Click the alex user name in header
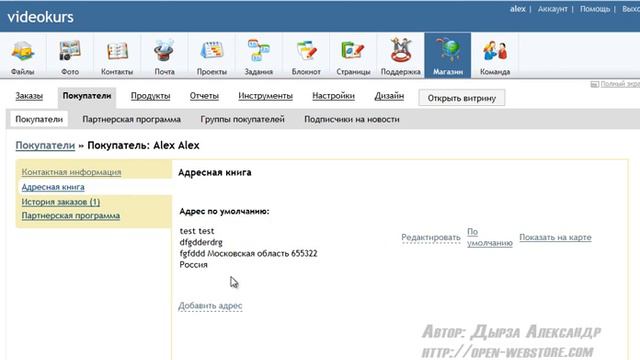Viewport: 640px width, 360px height. tap(518, 9)
